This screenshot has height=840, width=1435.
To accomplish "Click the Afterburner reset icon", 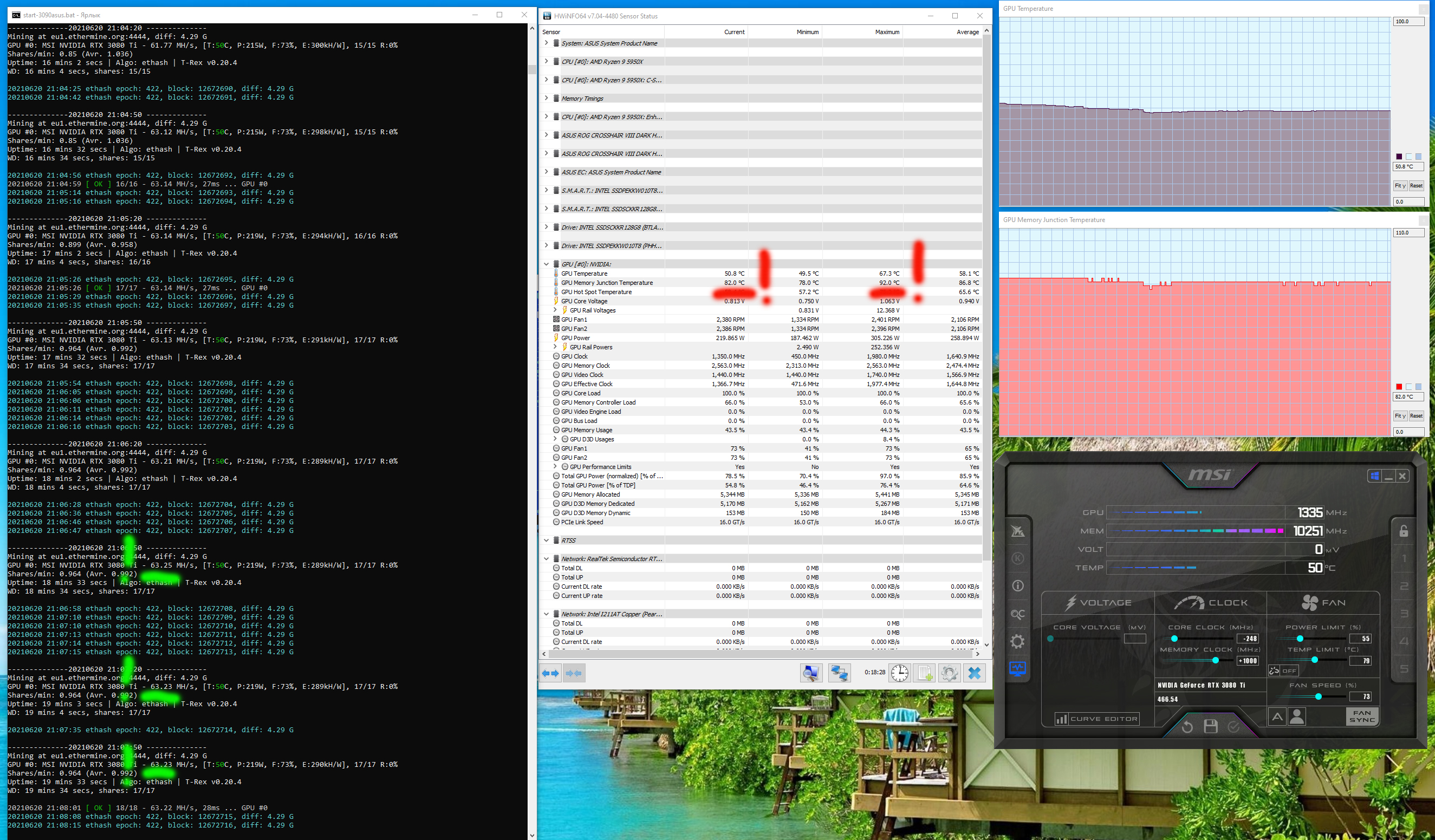I will [1187, 726].
